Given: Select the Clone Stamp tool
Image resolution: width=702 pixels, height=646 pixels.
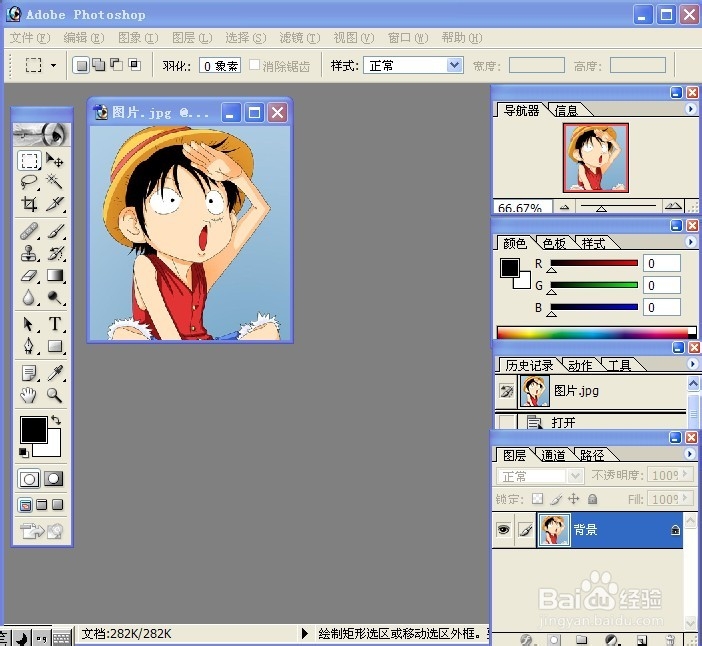Looking at the screenshot, I should click(29, 253).
